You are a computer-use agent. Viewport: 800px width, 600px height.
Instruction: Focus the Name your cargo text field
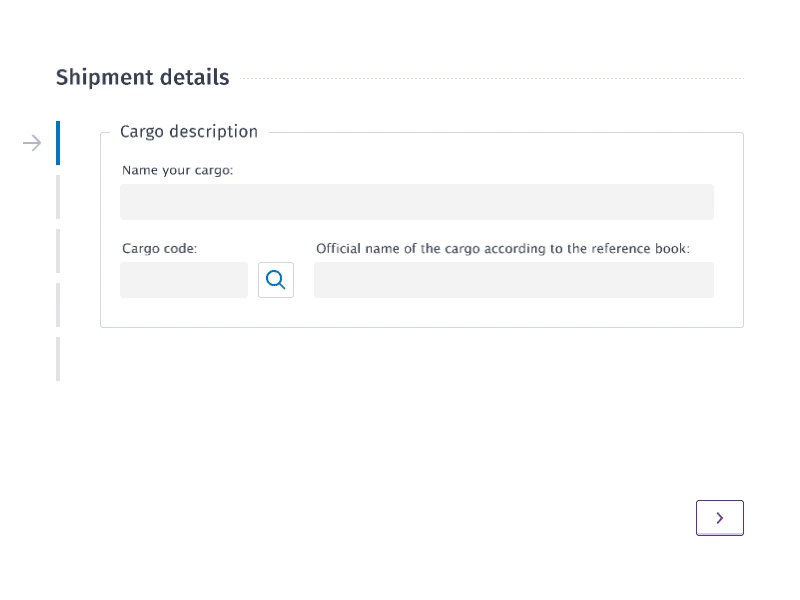coord(417,201)
